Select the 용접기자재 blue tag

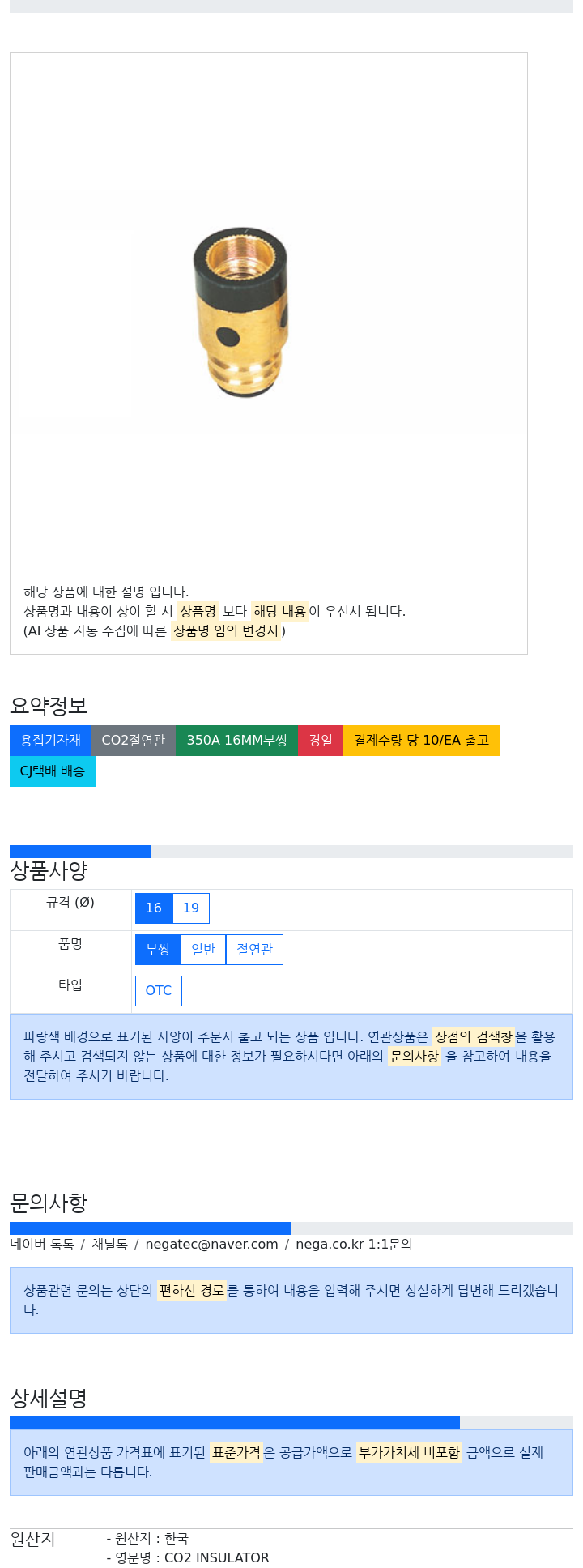click(50, 741)
